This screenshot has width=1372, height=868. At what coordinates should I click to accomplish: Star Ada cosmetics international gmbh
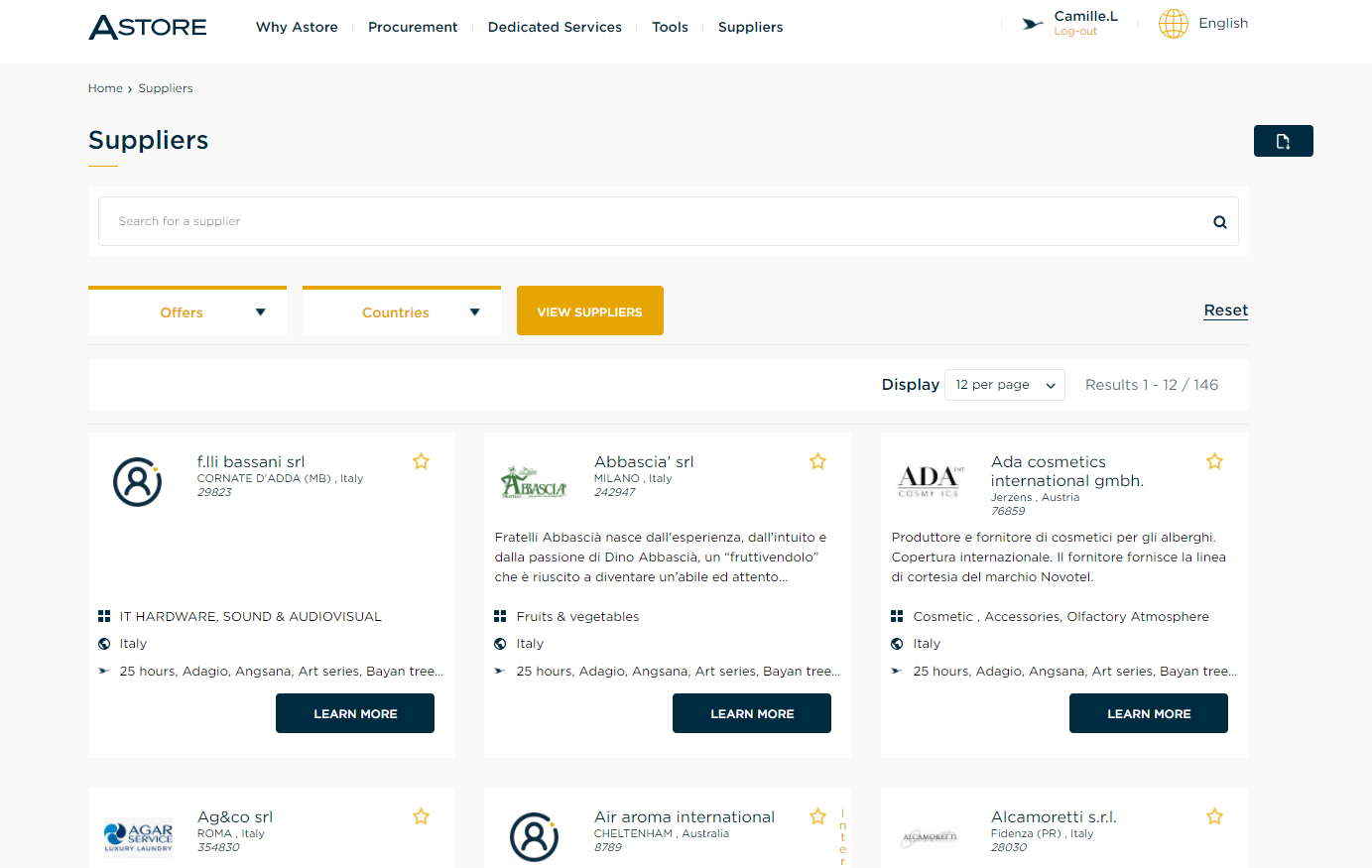click(x=1214, y=461)
